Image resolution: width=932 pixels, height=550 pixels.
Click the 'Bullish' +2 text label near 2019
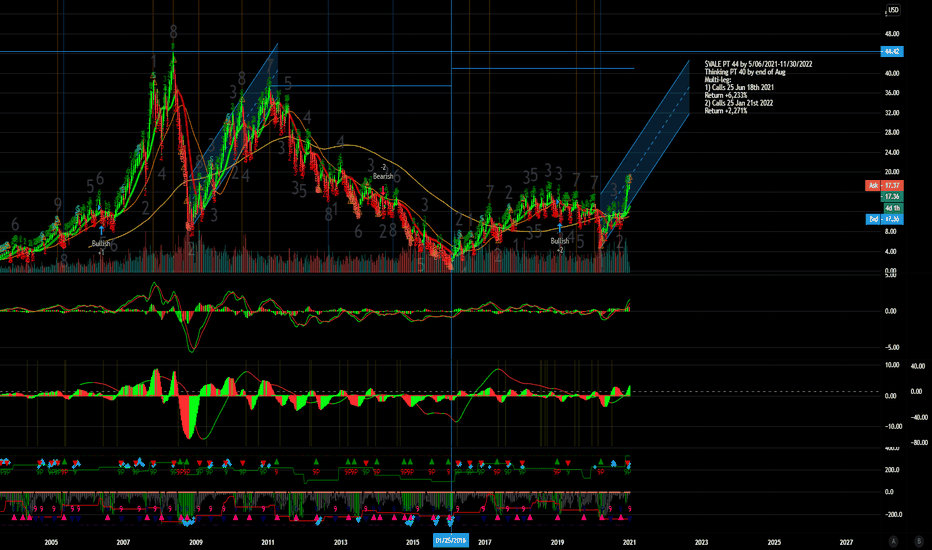[x=559, y=241]
